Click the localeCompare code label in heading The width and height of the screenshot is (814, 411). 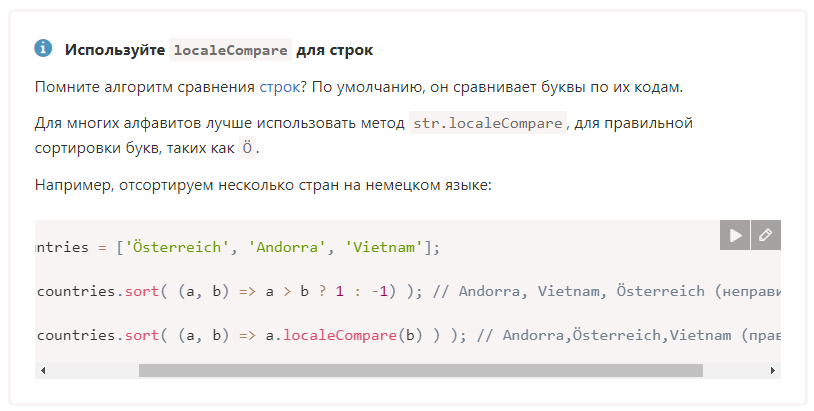pos(230,50)
